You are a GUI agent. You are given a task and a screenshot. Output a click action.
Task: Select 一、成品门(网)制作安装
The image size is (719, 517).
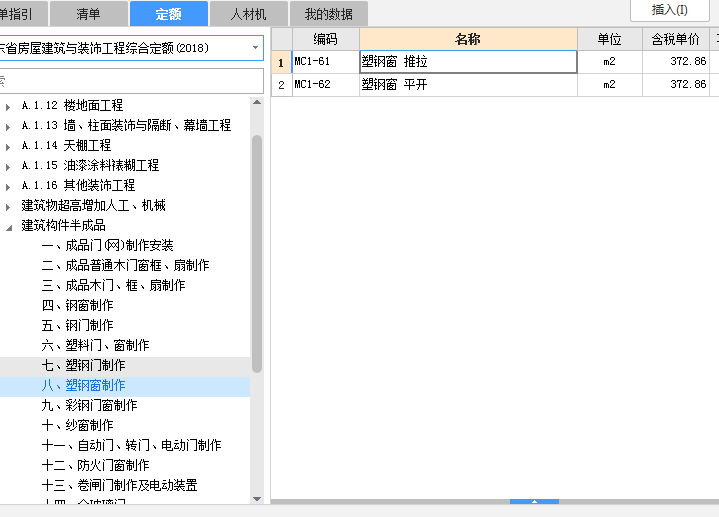tap(107, 245)
